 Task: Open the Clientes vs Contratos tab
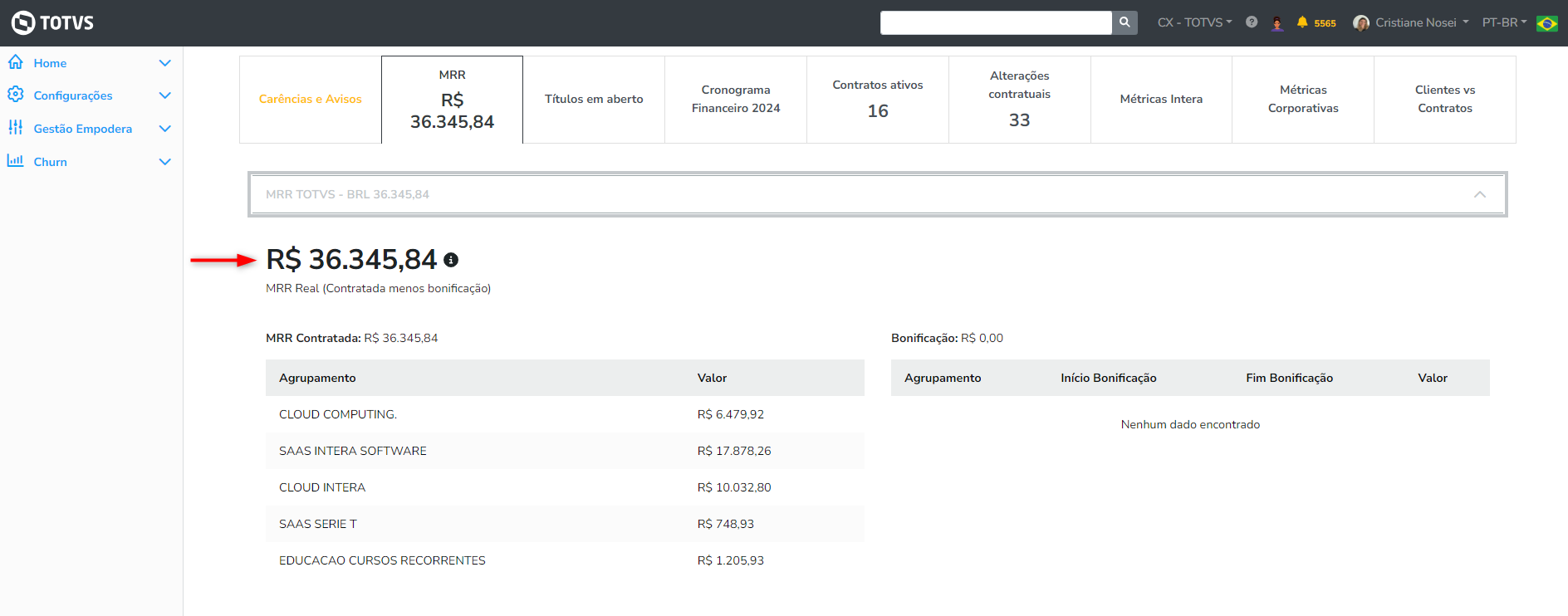pyautogui.click(x=1445, y=100)
